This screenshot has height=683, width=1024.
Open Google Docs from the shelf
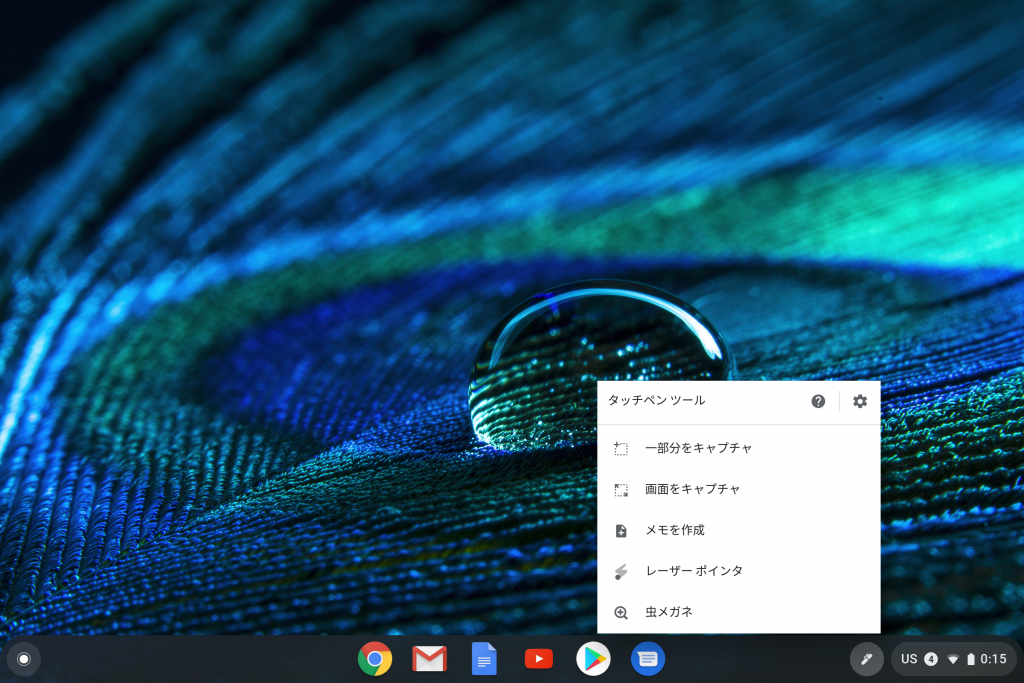484,659
